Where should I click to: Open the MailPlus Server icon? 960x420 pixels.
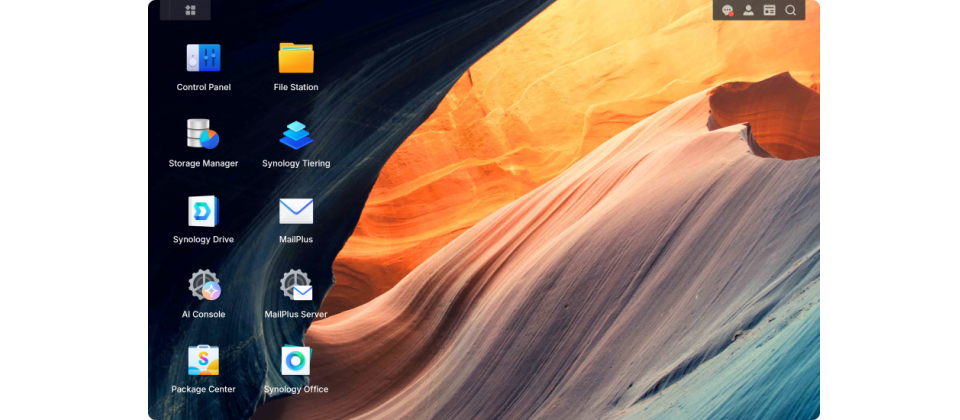(x=296, y=286)
